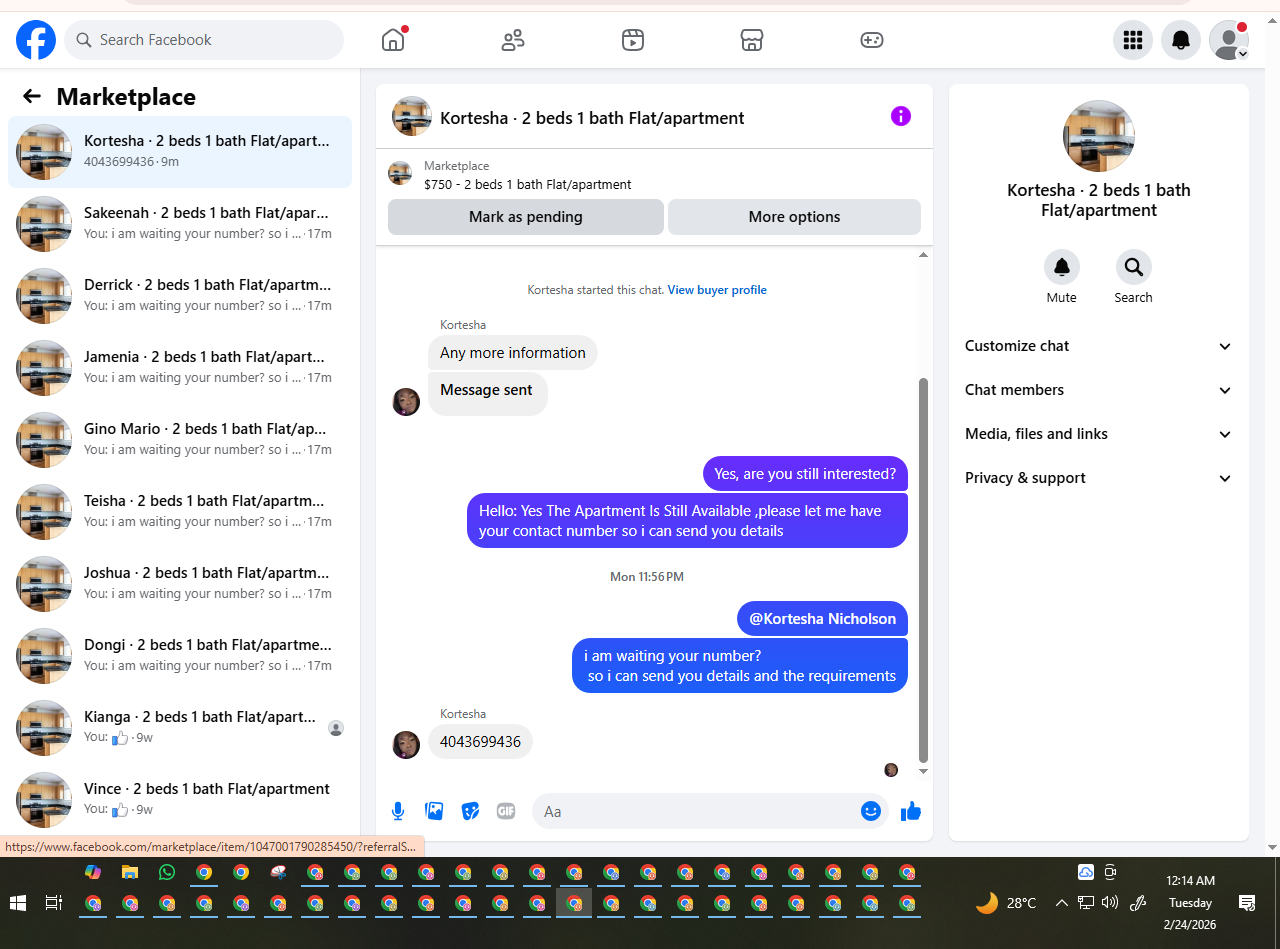The width and height of the screenshot is (1280, 949).
Task: Click the @Kortesha Nicholson mention bubble
Action: click(x=822, y=619)
